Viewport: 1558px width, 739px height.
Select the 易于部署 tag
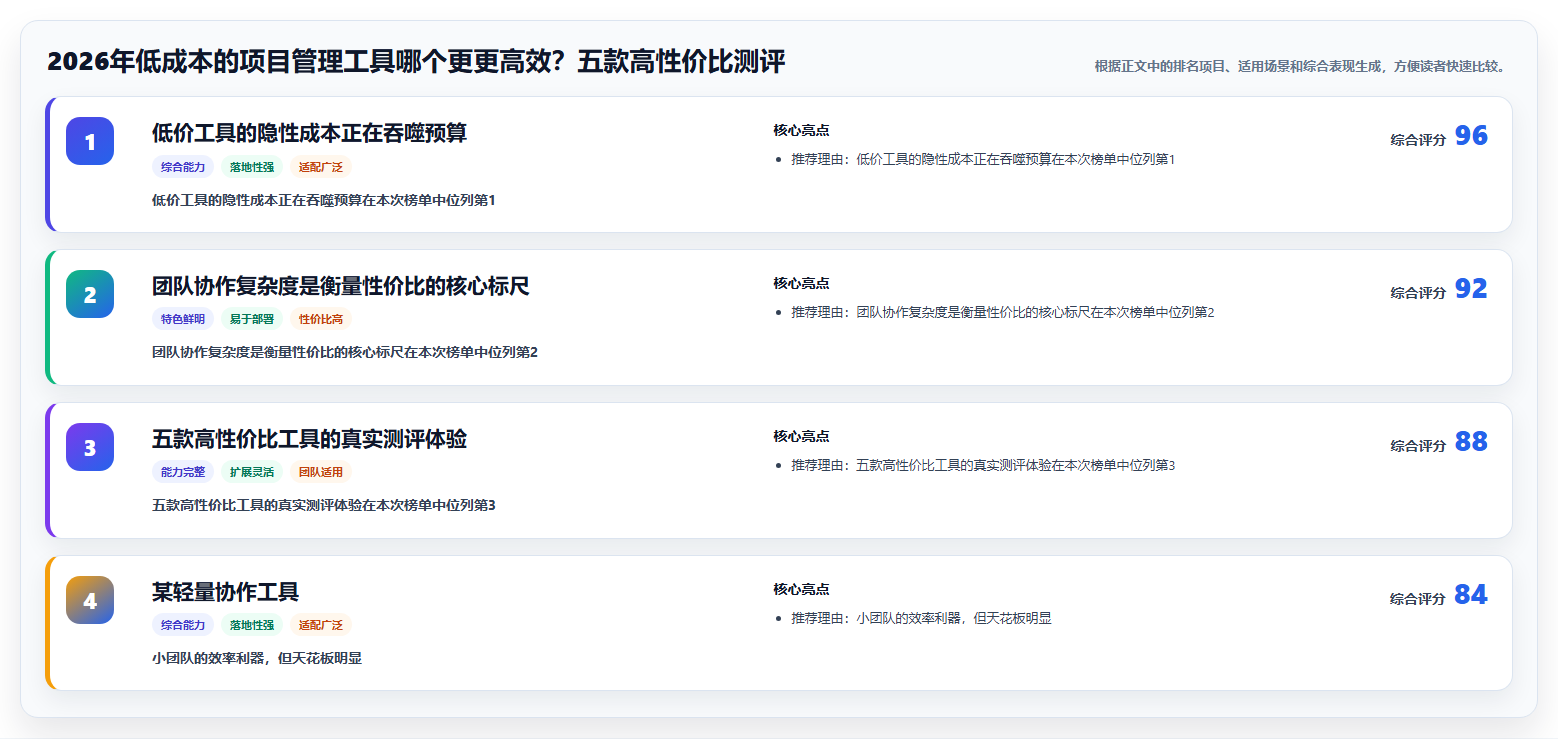(252, 319)
